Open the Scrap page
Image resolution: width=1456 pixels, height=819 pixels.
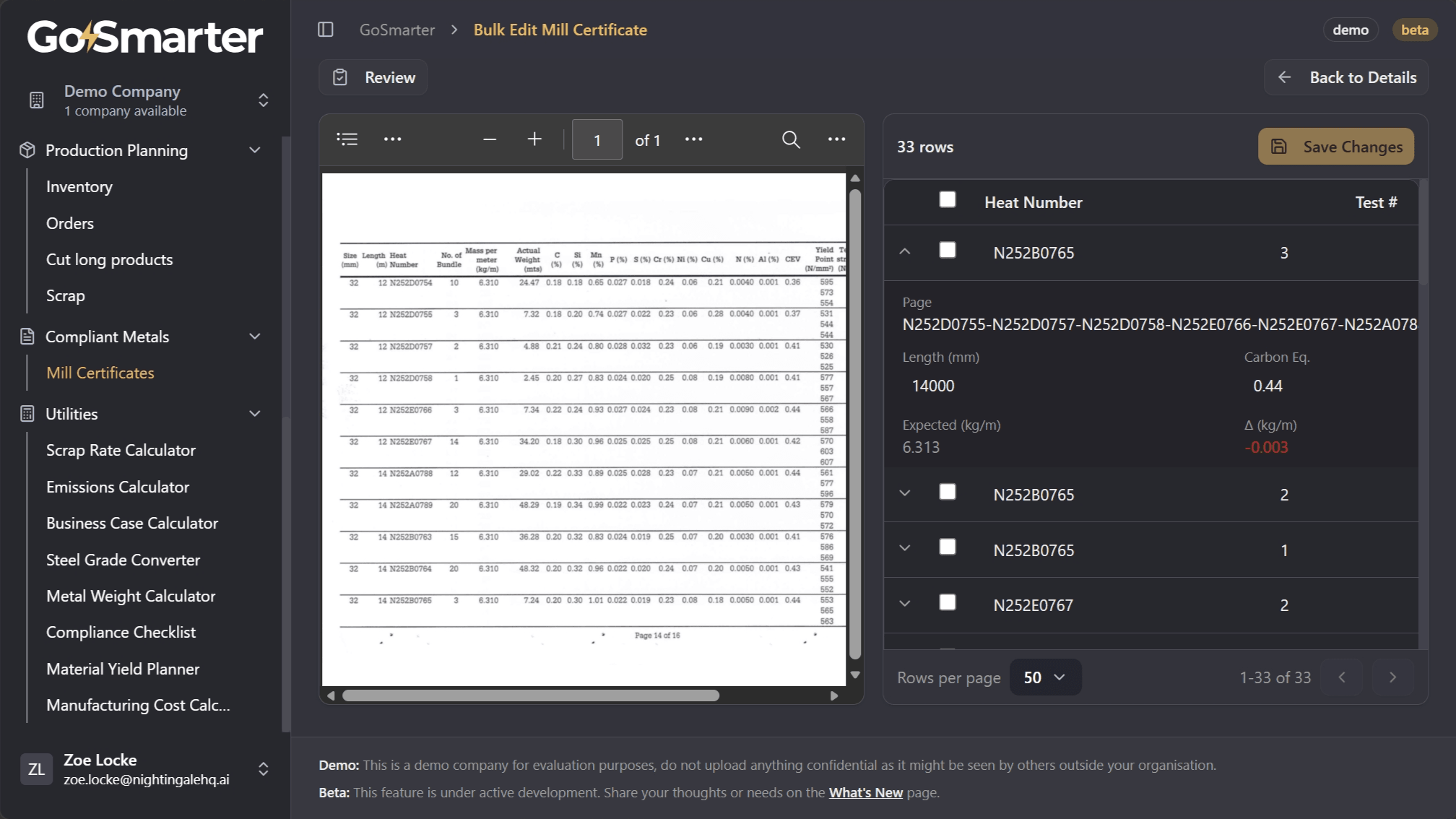[66, 296]
